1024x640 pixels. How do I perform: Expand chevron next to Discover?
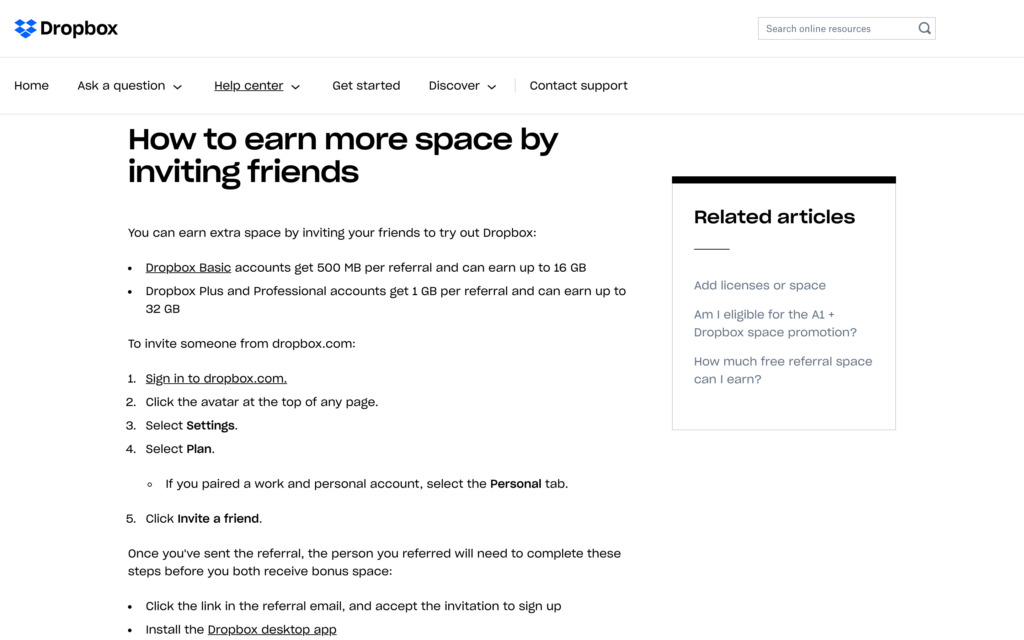[492, 87]
